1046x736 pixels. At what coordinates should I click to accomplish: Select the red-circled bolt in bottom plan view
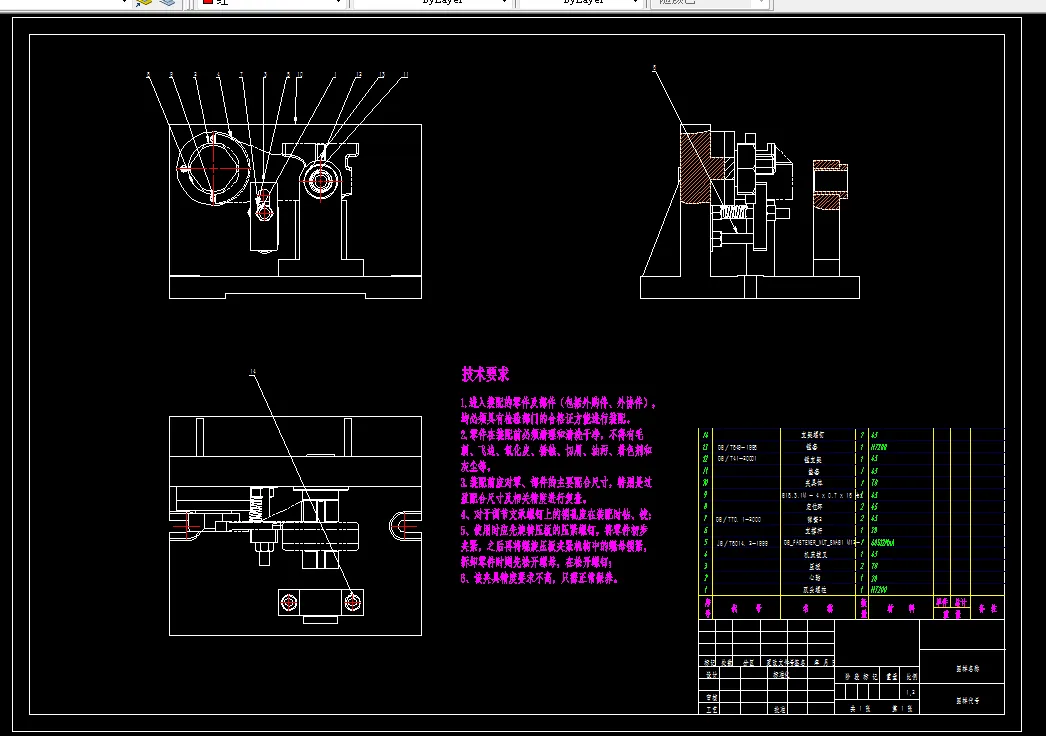353,603
